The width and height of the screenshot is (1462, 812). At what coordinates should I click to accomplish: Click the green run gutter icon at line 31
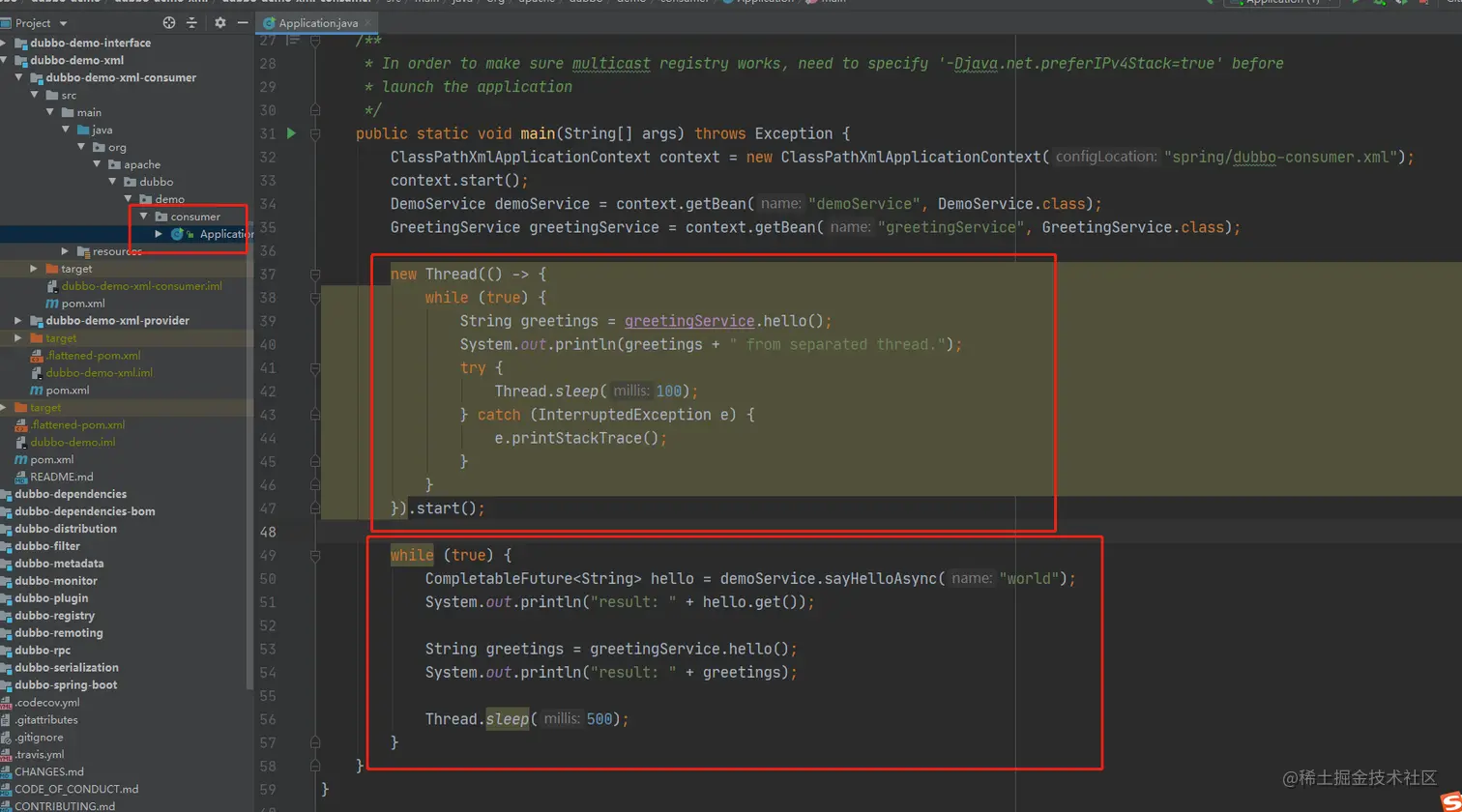click(x=291, y=133)
